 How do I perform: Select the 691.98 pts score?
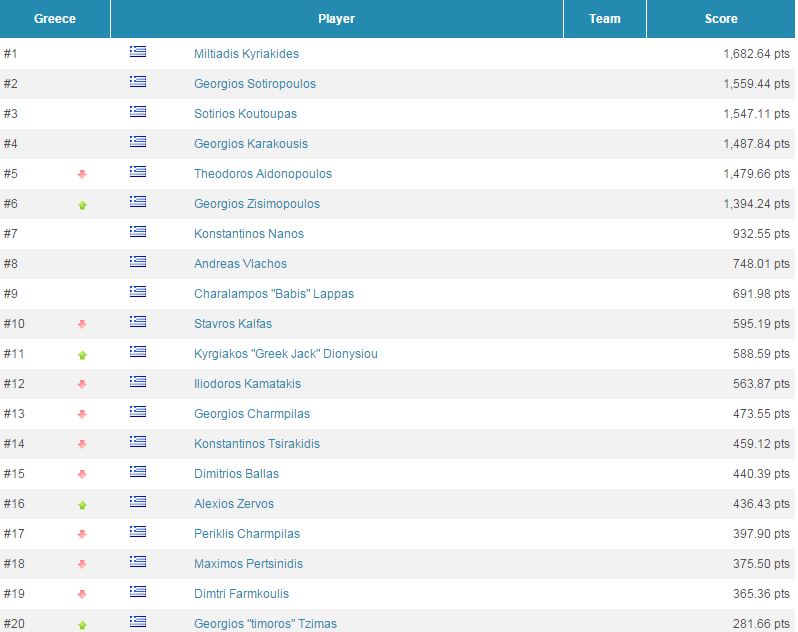[761, 294]
